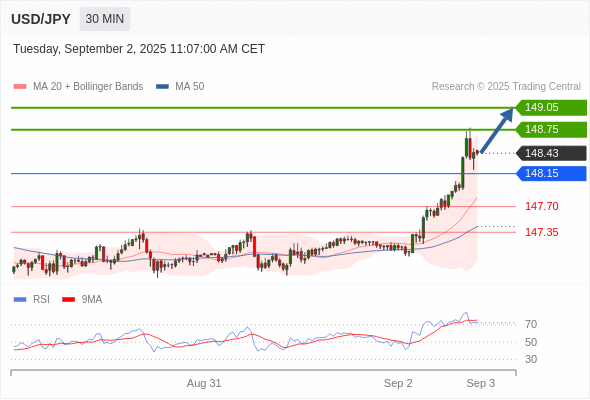
Task: Toggle the RSI legend label
Action: tap(41, 300)
